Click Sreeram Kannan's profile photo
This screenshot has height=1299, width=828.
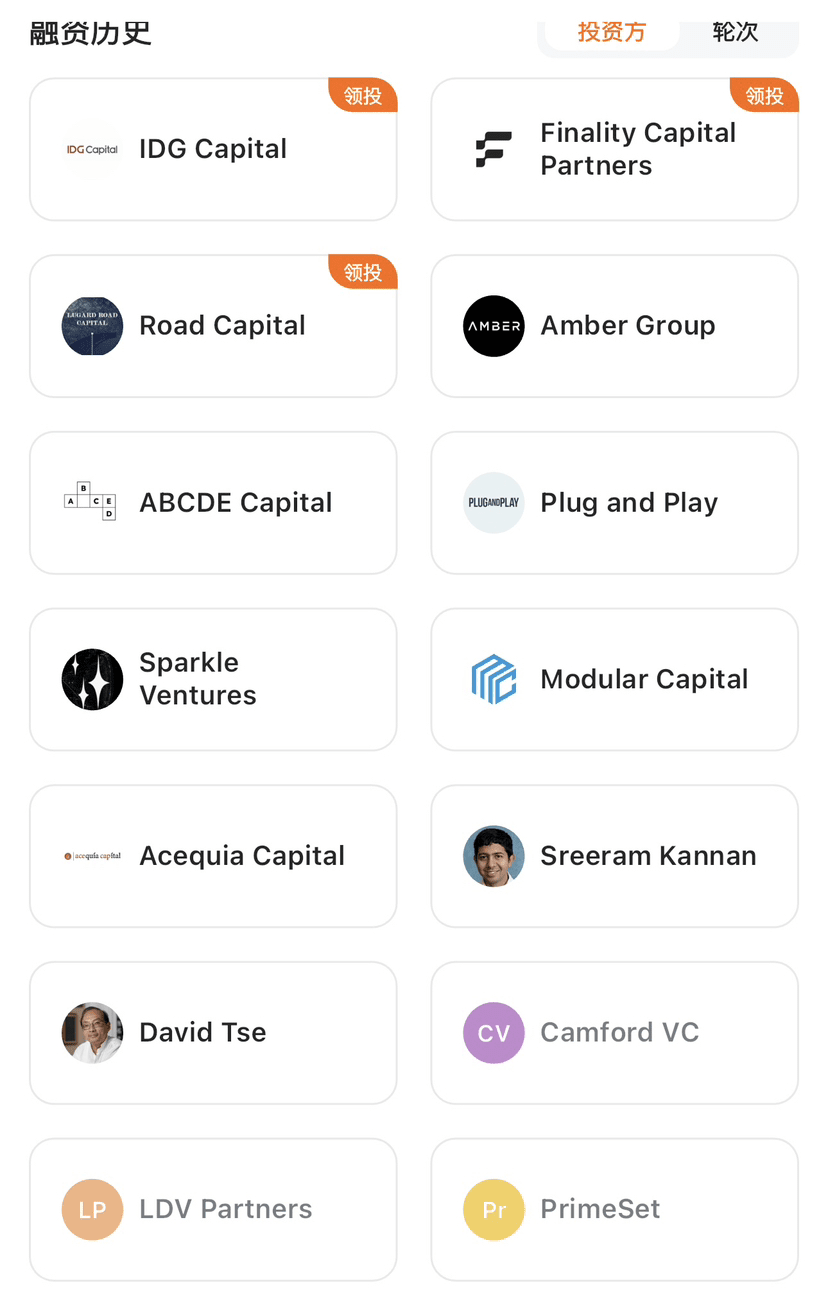pos(494,856)
